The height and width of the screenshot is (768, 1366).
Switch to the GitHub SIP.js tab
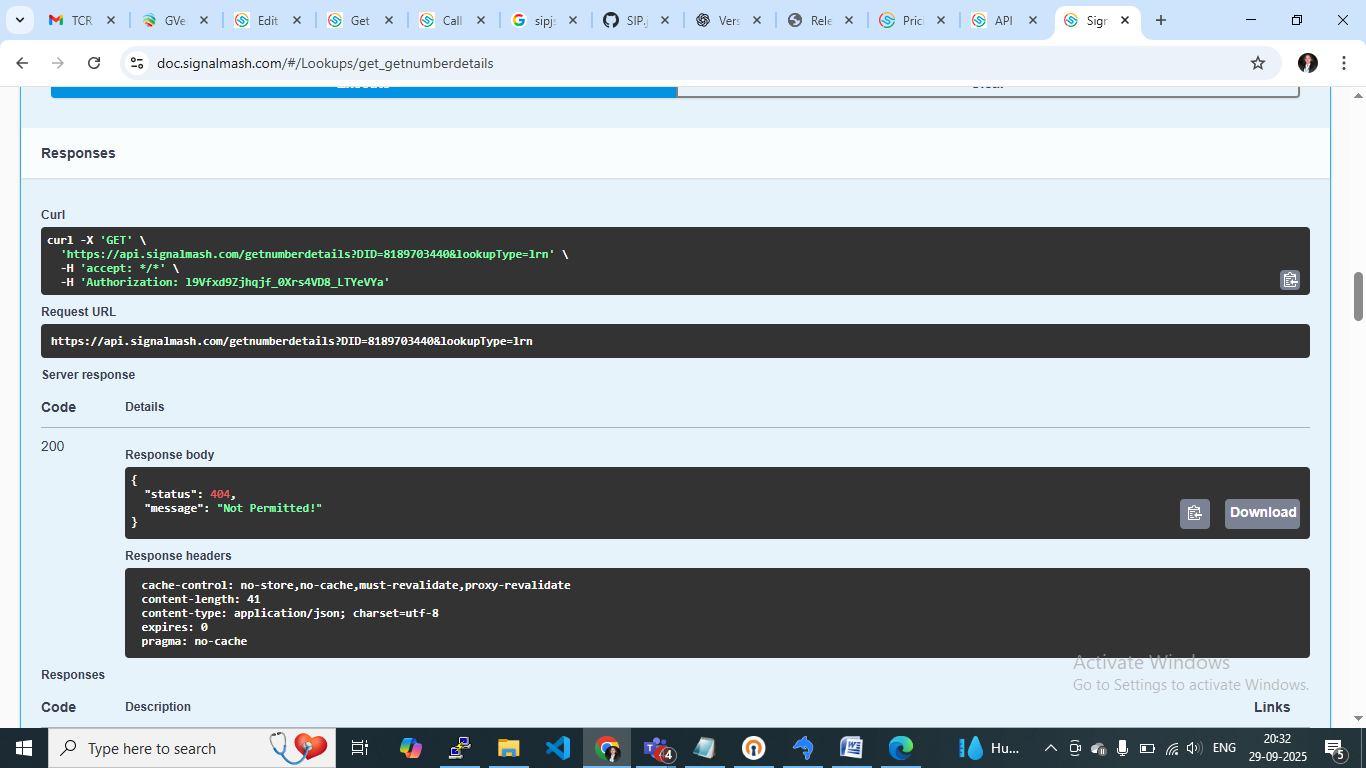pos(626,20)
